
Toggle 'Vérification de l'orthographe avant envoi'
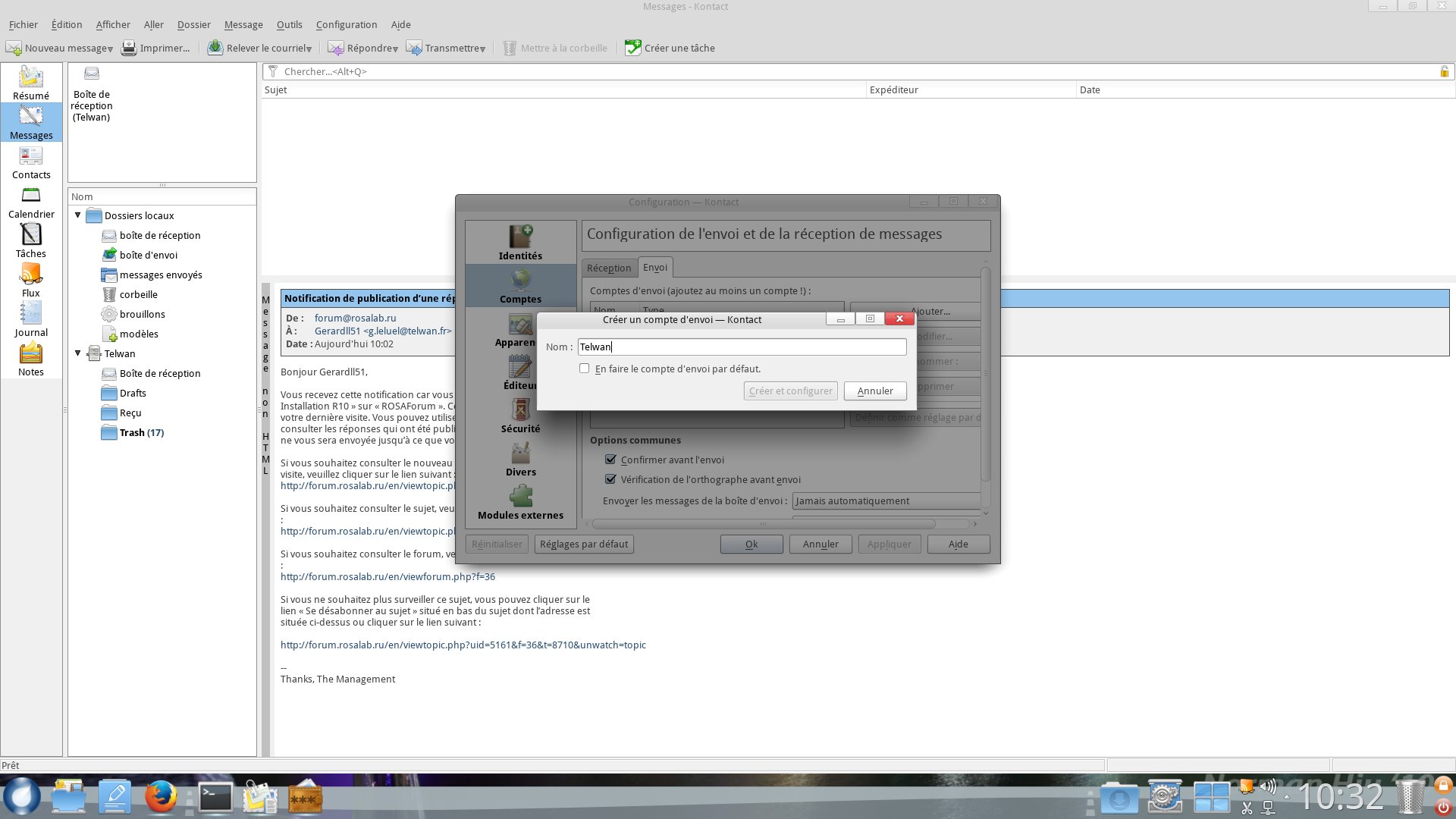point(610,479)
